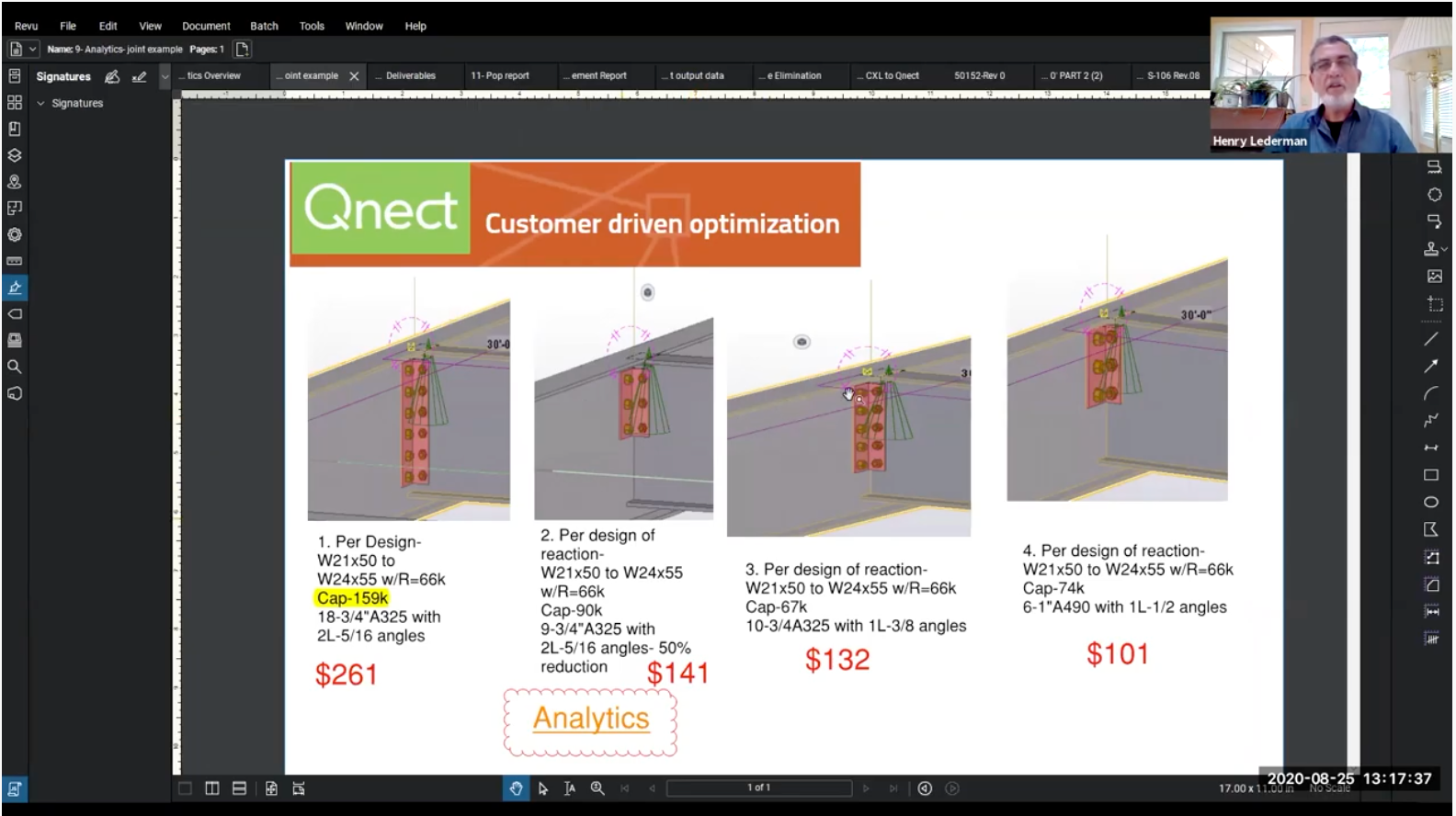Collapse the Signatures tree node
This screenshot has width=1456, height=816.
[40, 103]
